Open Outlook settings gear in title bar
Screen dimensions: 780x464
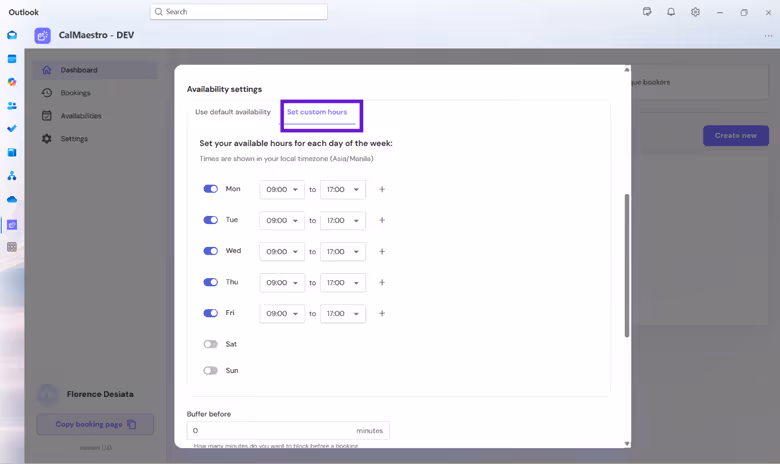[695, 12]
